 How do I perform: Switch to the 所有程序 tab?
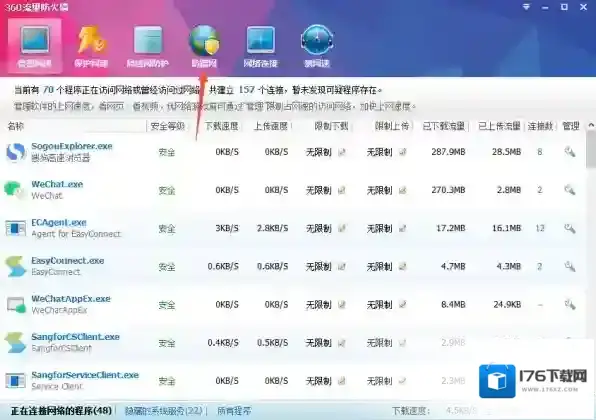pos(234,411)
